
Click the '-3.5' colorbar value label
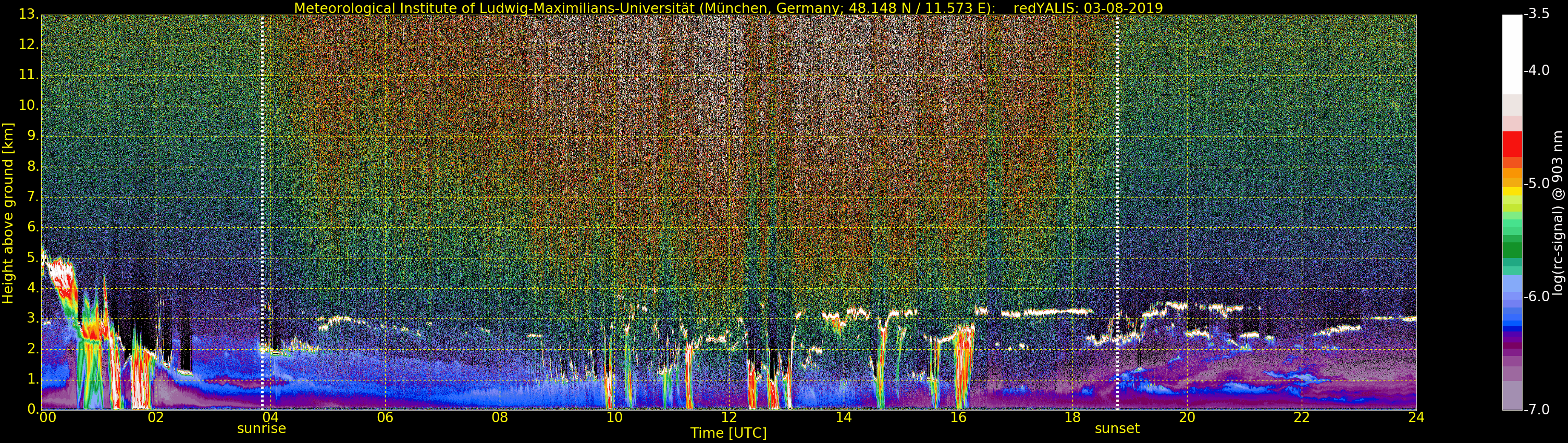click(1537, 15)
